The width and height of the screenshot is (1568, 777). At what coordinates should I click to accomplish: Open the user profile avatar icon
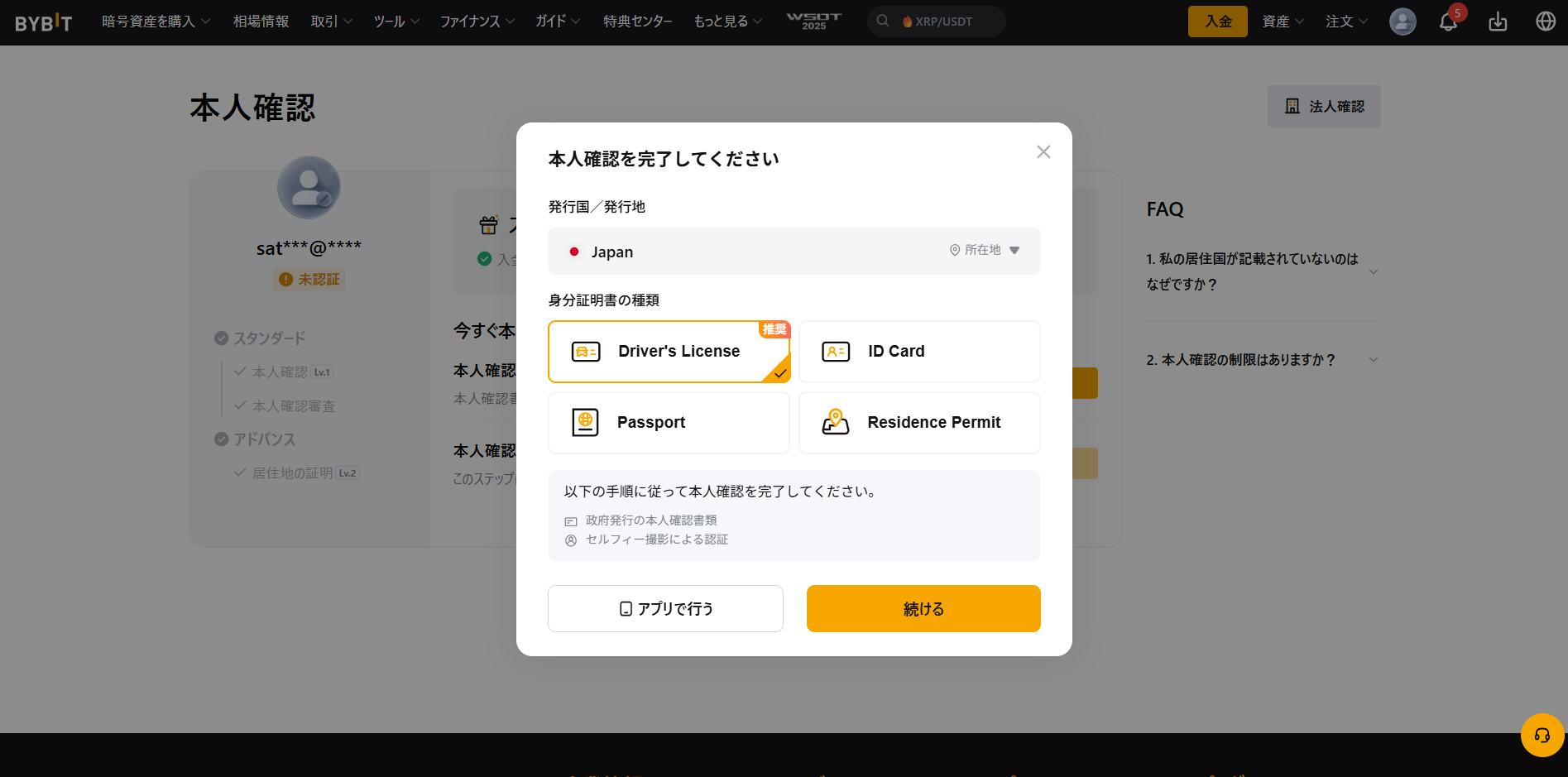point(1402,22)
